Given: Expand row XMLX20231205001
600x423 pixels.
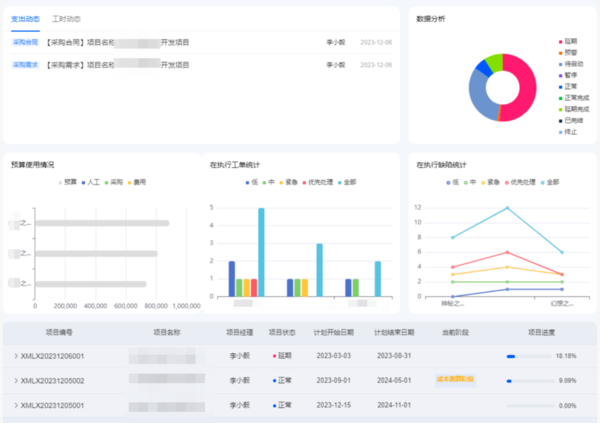Looking at the screenshot, I should coord(15,405).
